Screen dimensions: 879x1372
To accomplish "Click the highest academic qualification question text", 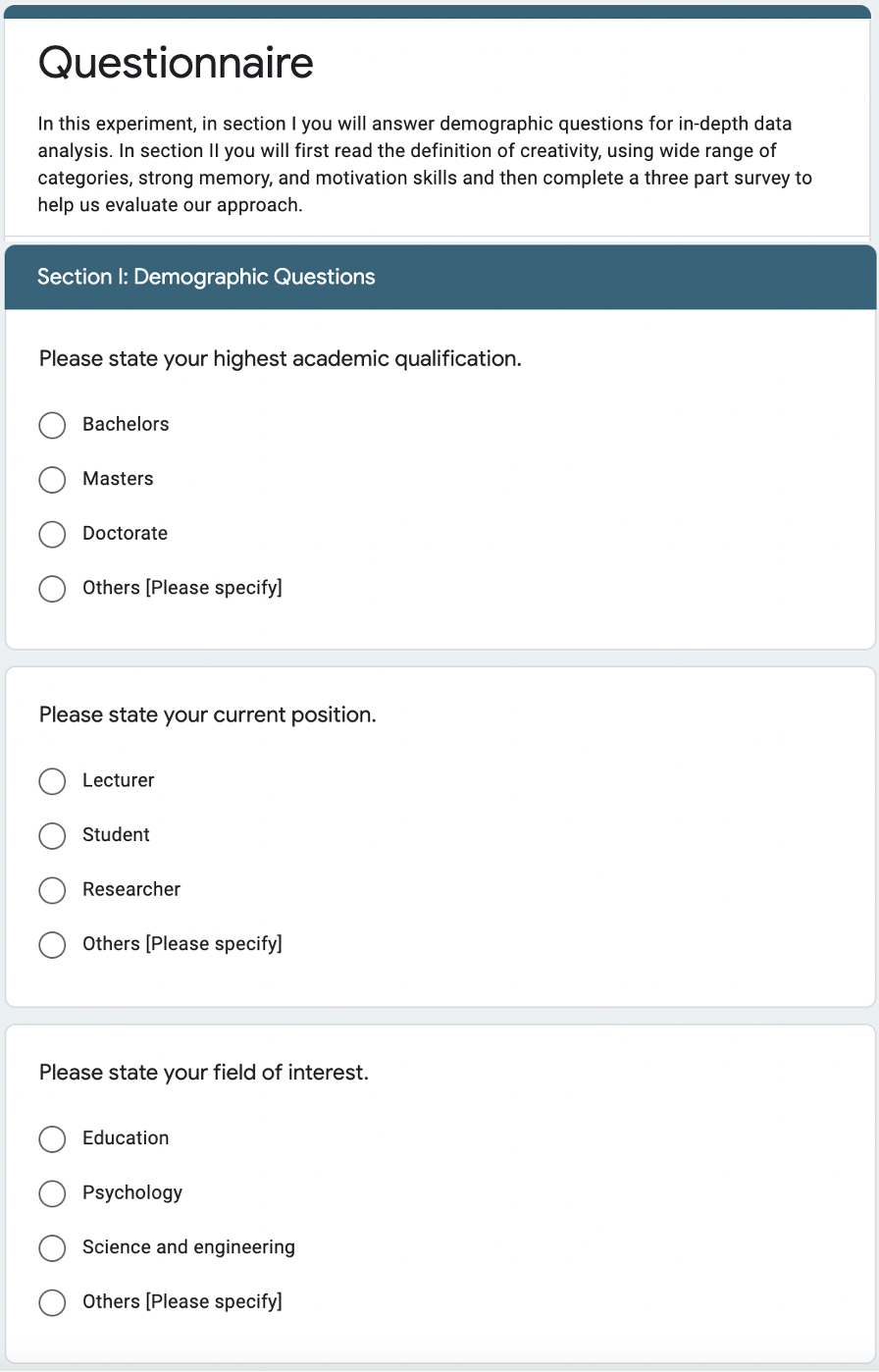I will (x=281, y=359).
